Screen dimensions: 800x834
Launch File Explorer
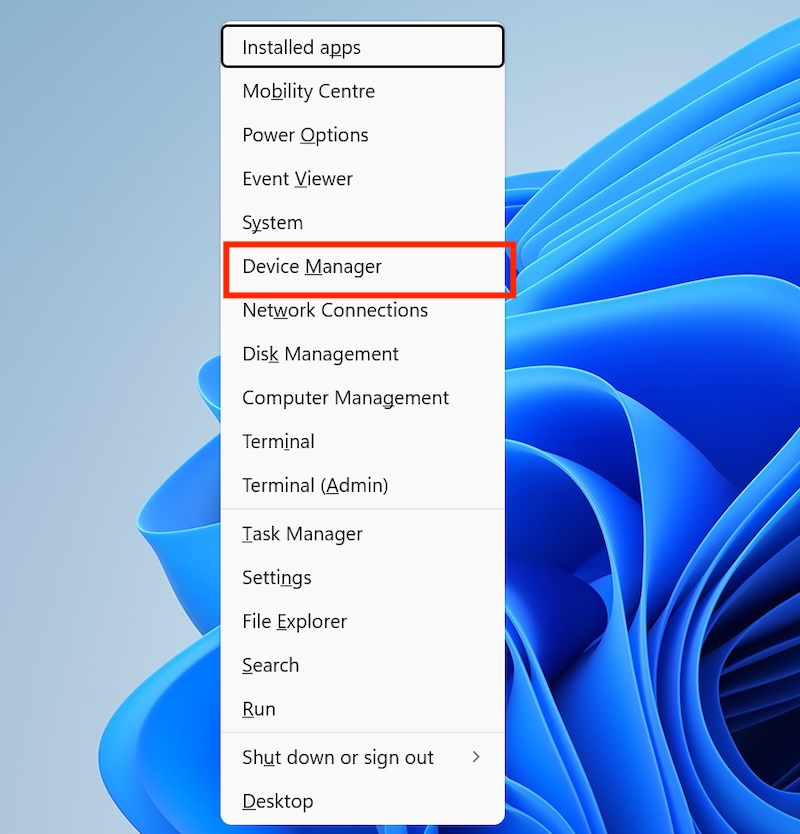294,621
